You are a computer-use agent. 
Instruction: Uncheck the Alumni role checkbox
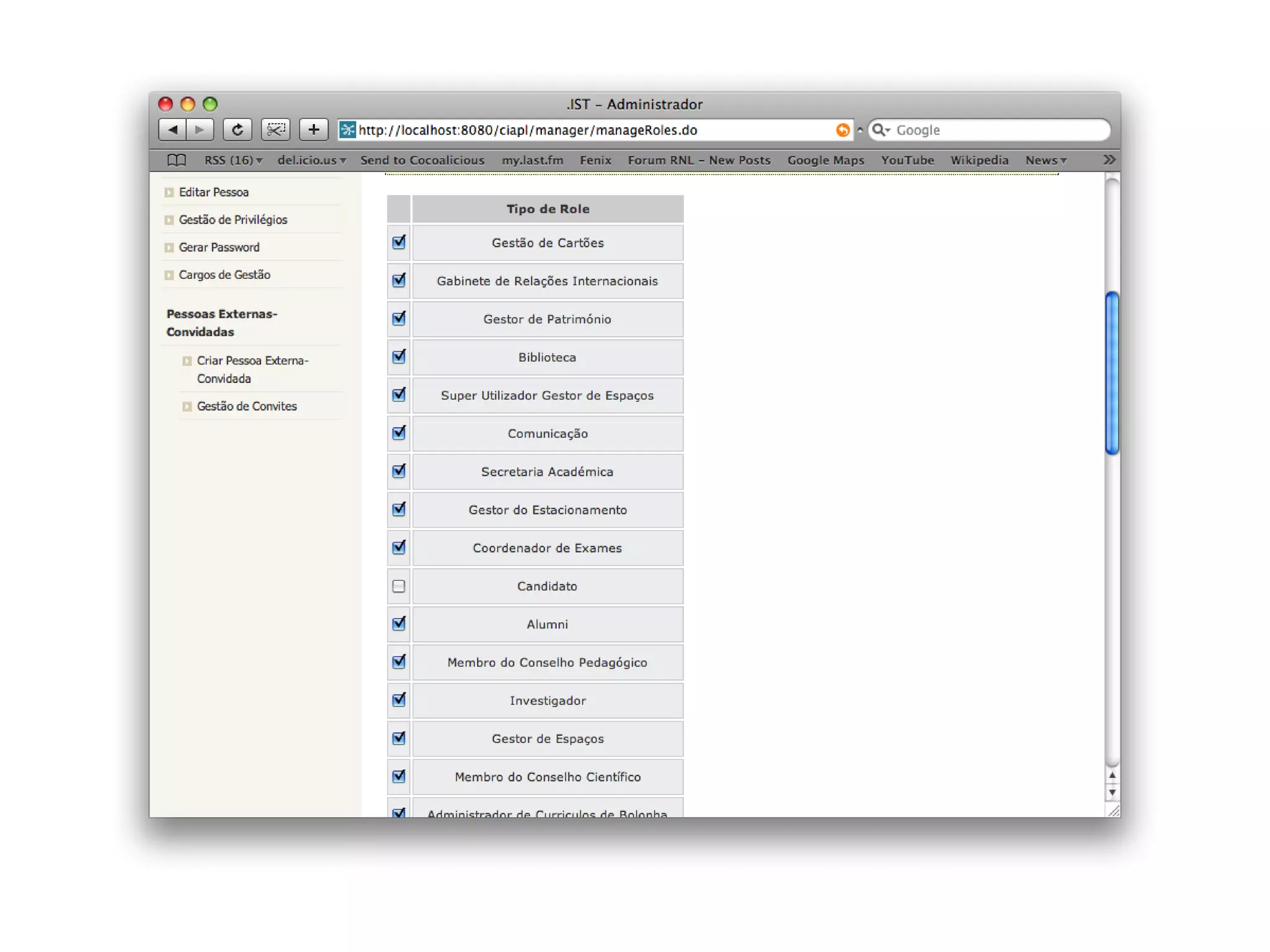[399, 624]
